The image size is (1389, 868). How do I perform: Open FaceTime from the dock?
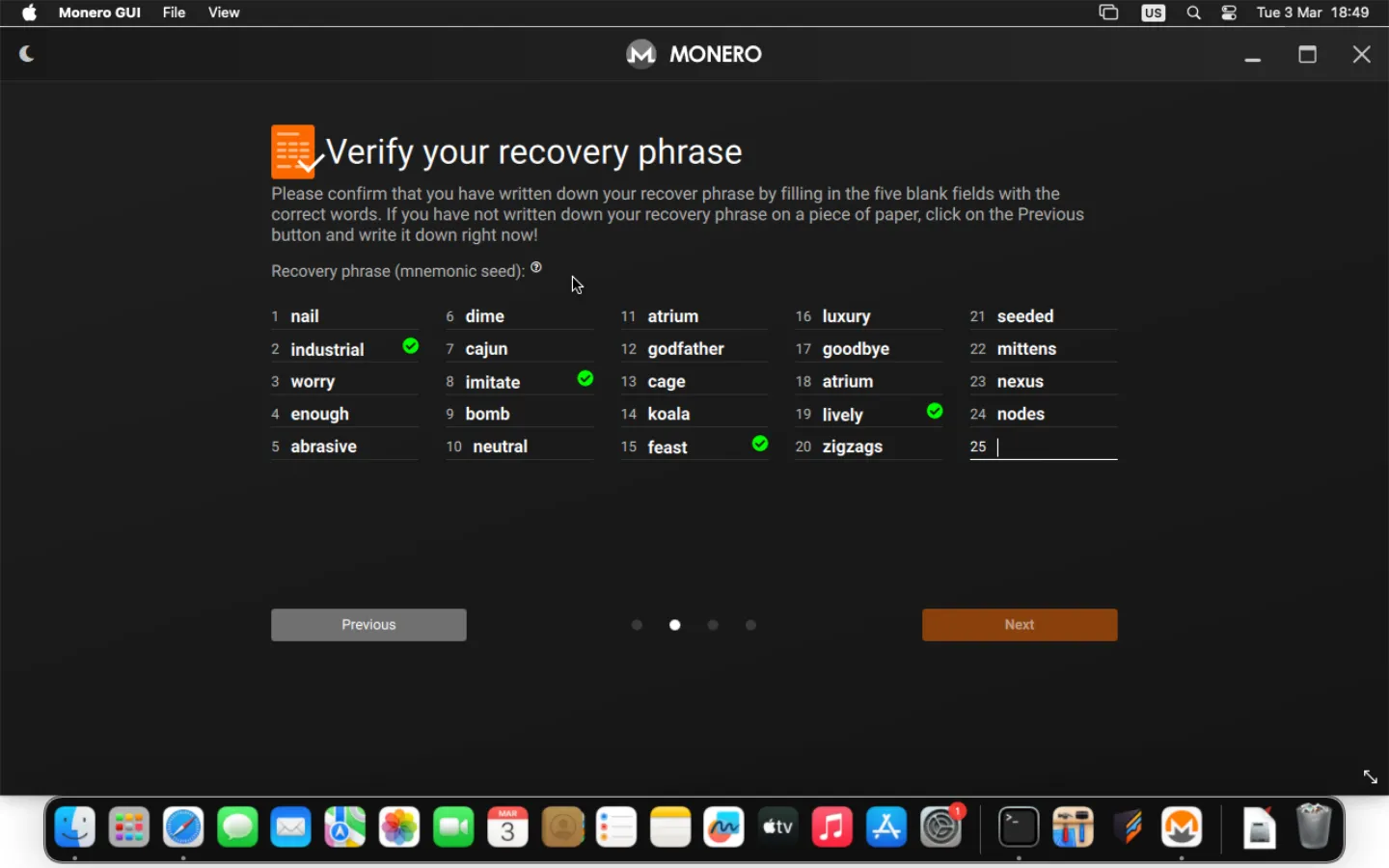pos(453,827)
